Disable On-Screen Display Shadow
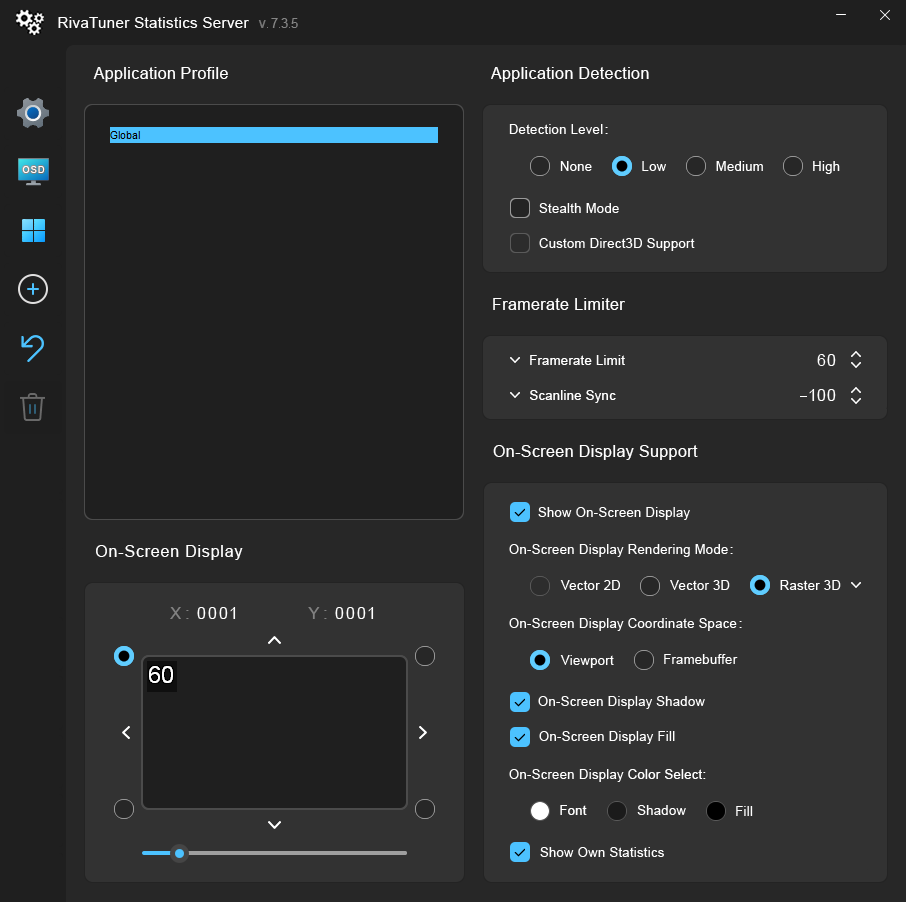Image resolution: width=906 pixels, height=902 pixels. pyautogui.click(x=519, y=701)
